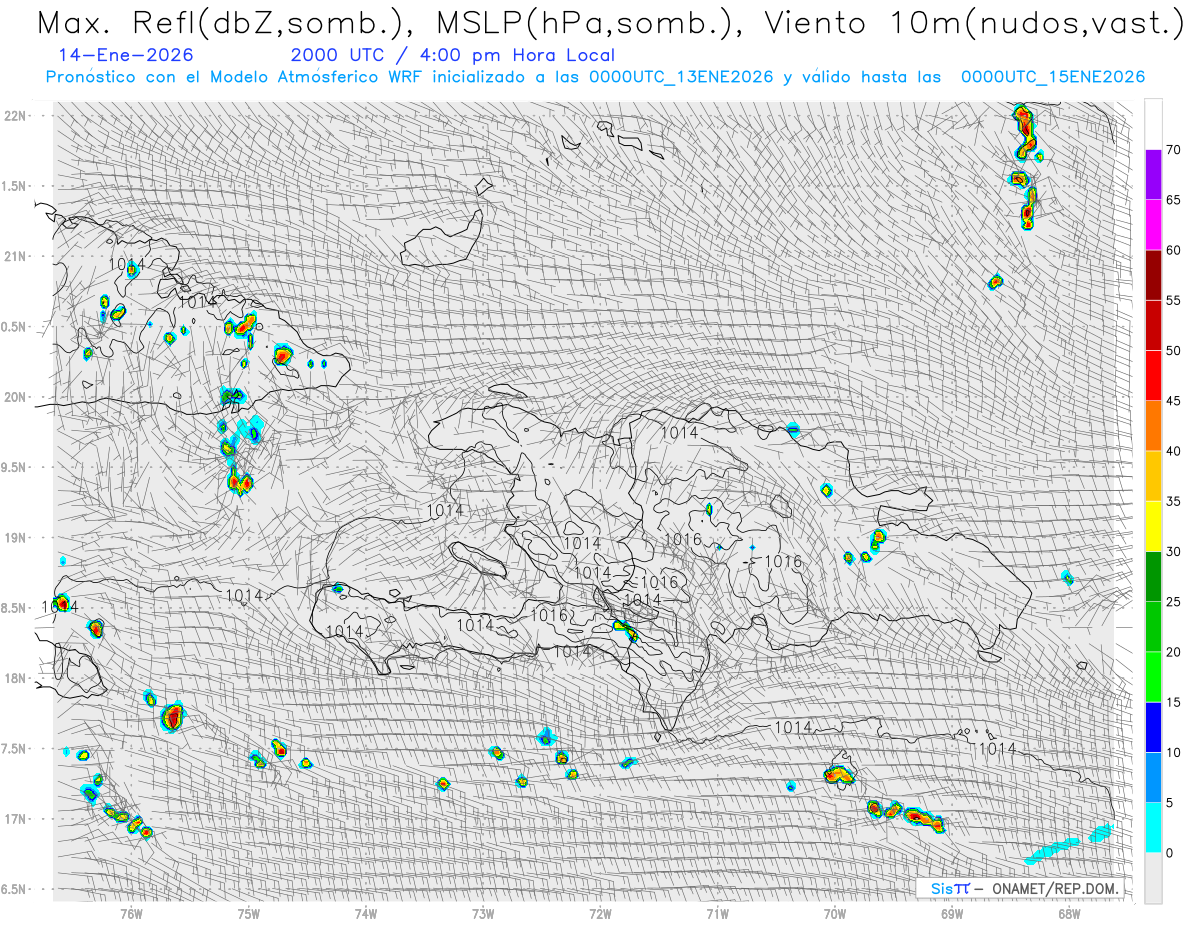Click the initialization time "0000UTC_13ENE2026"
This screenshot has width=1200, height=927.
681,77
